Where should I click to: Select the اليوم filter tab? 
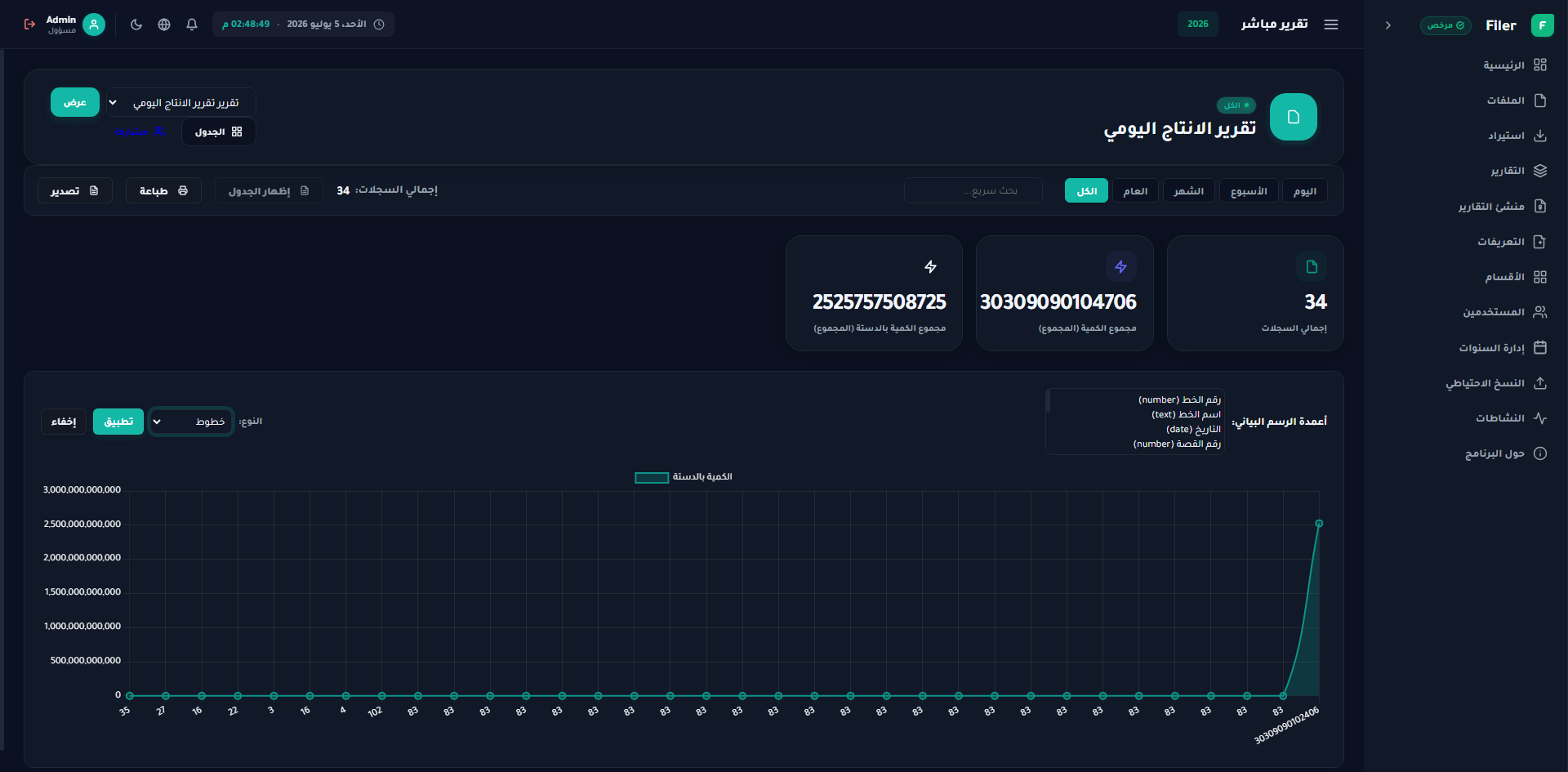[1305, 191]
